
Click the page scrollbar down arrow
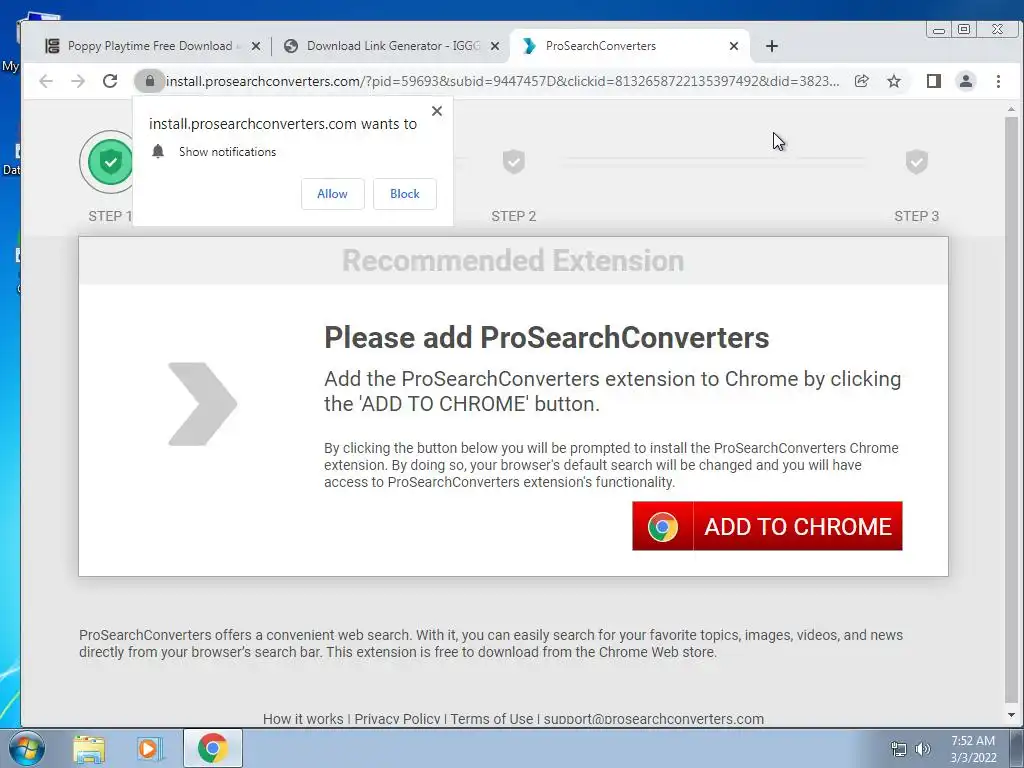1012,715
